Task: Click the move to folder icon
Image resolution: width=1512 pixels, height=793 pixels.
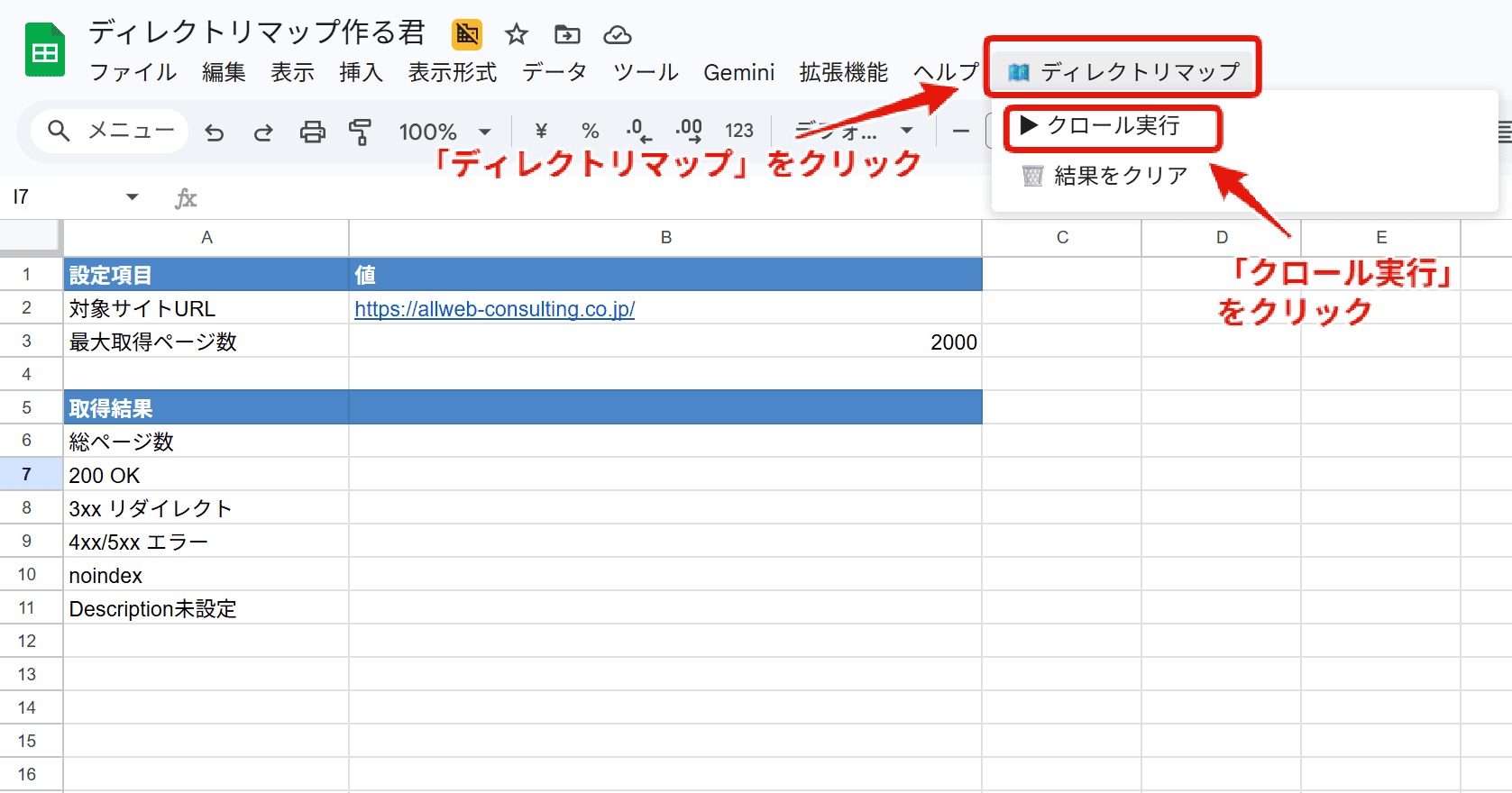Action: 567,35
